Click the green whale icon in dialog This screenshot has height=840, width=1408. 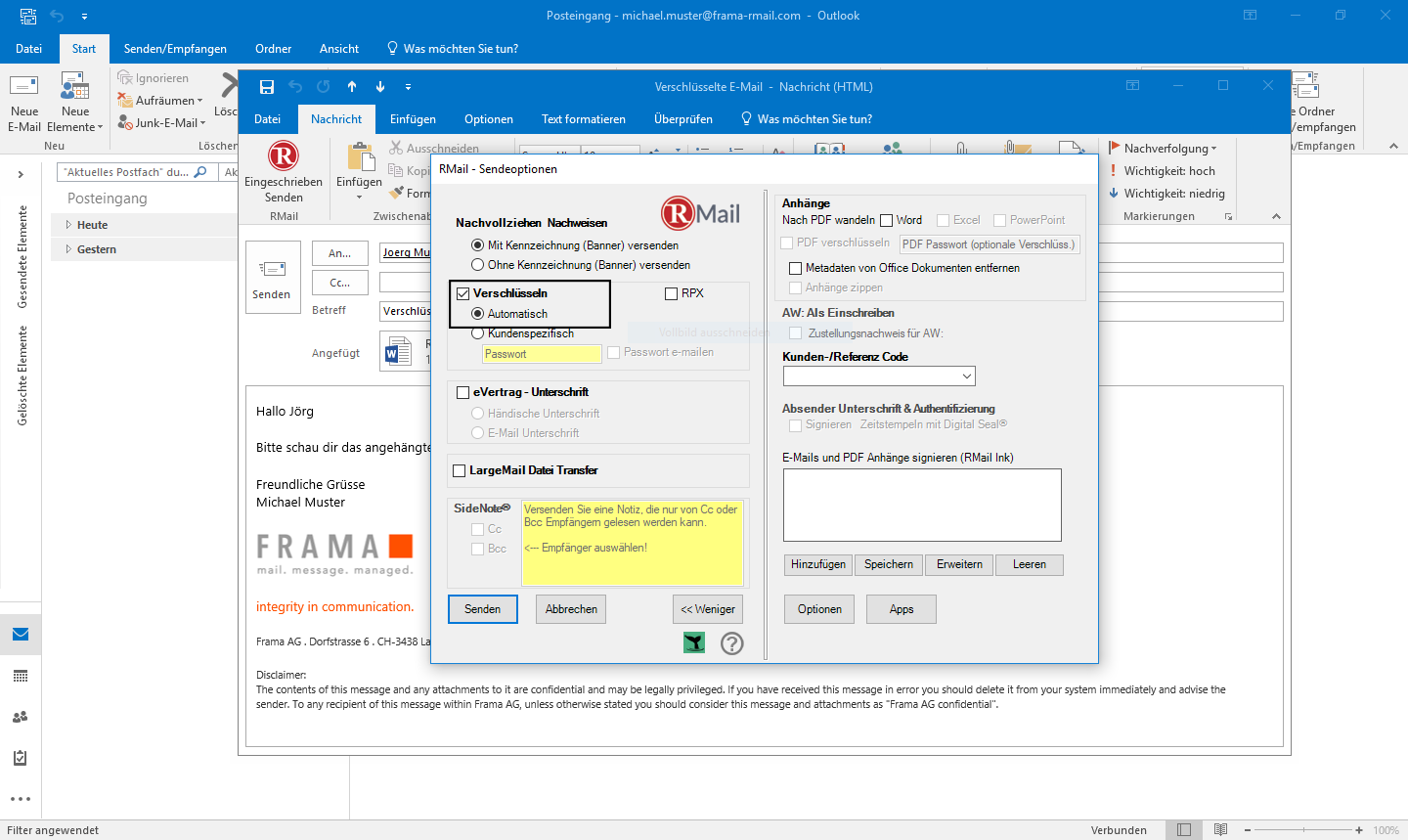(x=694, y=641)
